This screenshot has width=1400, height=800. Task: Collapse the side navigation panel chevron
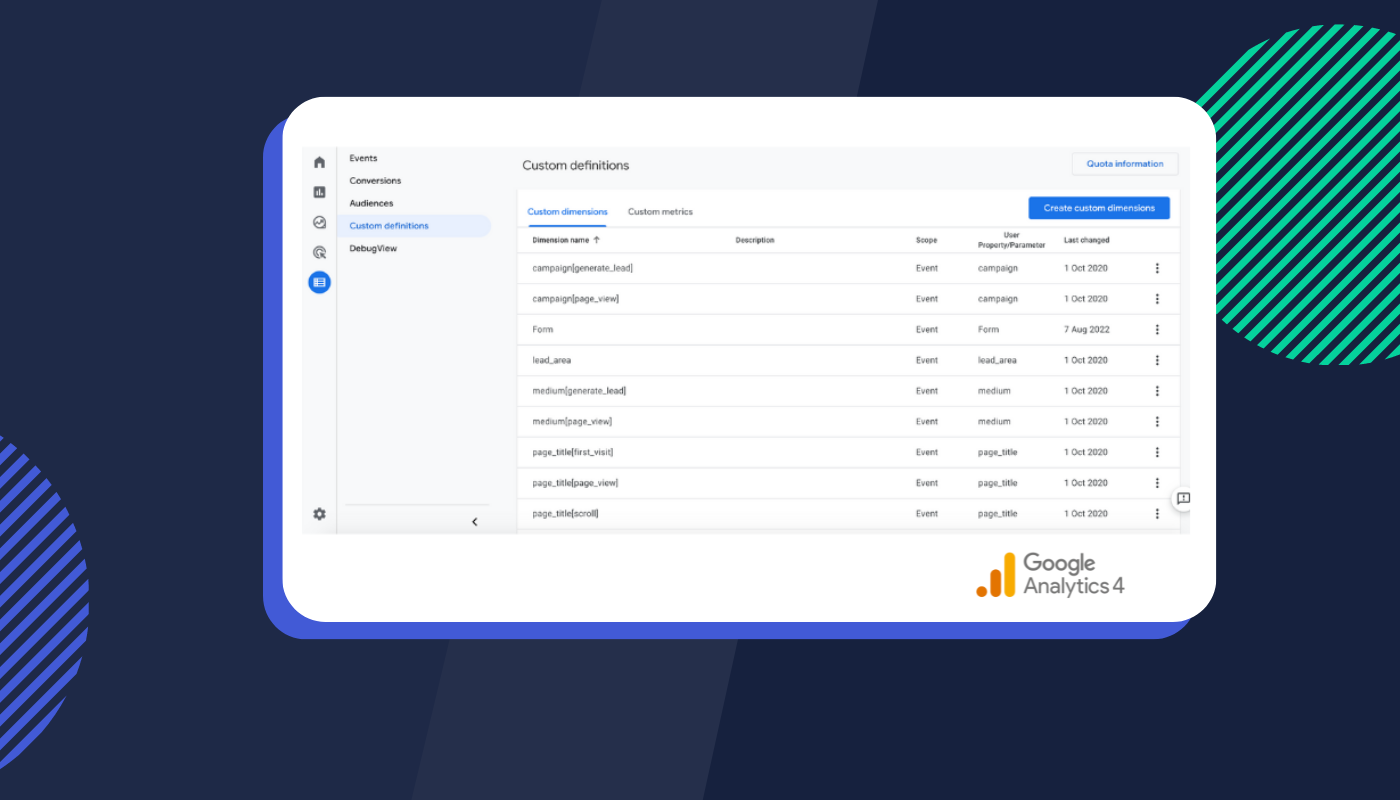[474, 521]
